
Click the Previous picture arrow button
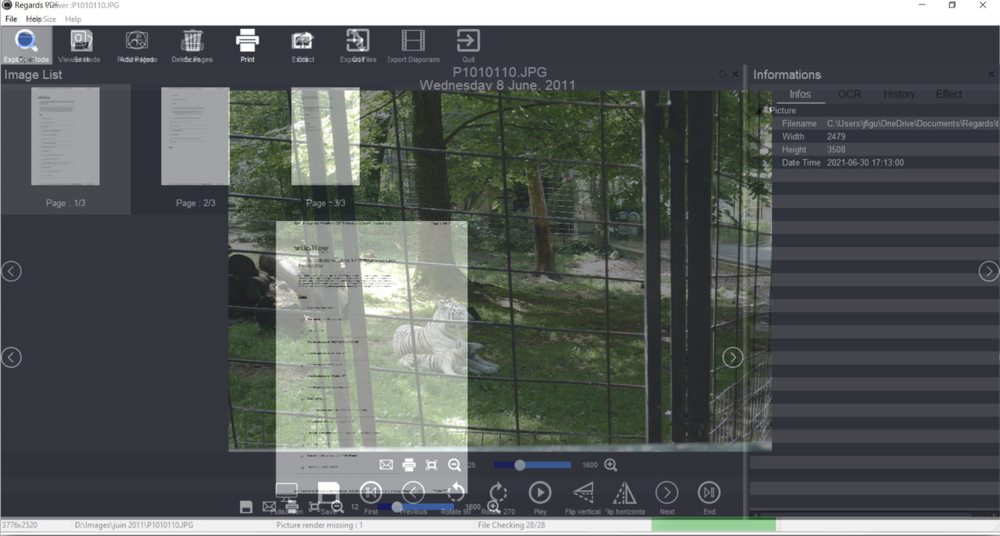point(413,493)
